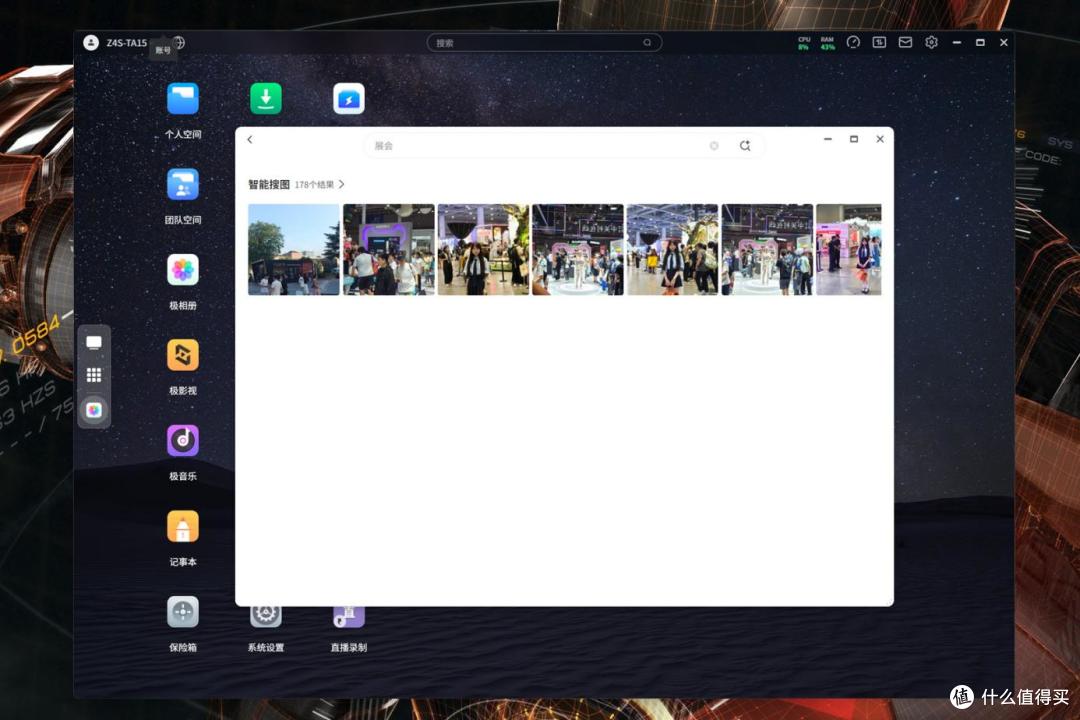Open the green download app icon

(x=266, y=99)
